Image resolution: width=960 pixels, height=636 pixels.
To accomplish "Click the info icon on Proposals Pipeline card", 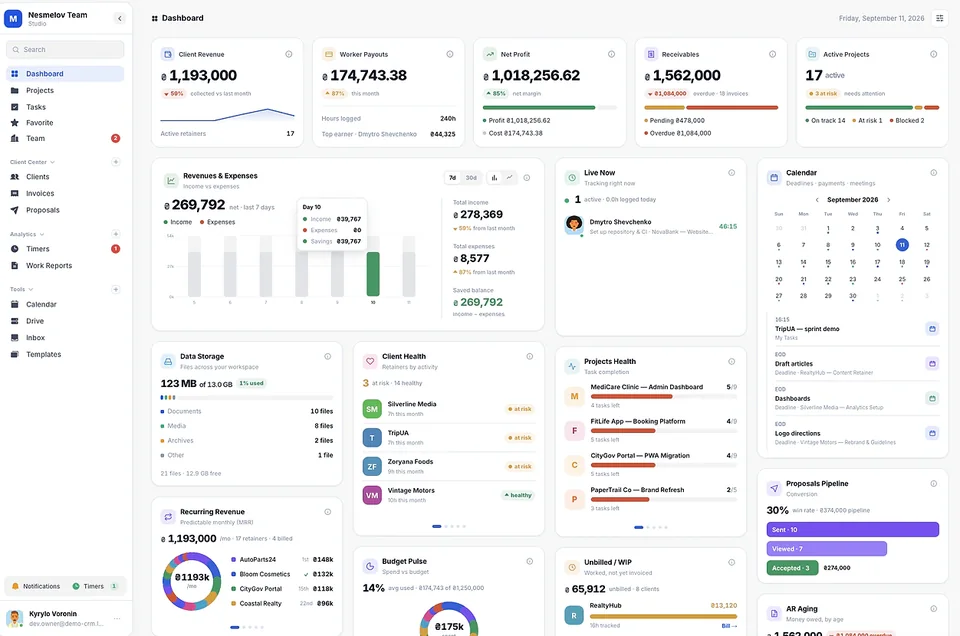I will [934, 484].
